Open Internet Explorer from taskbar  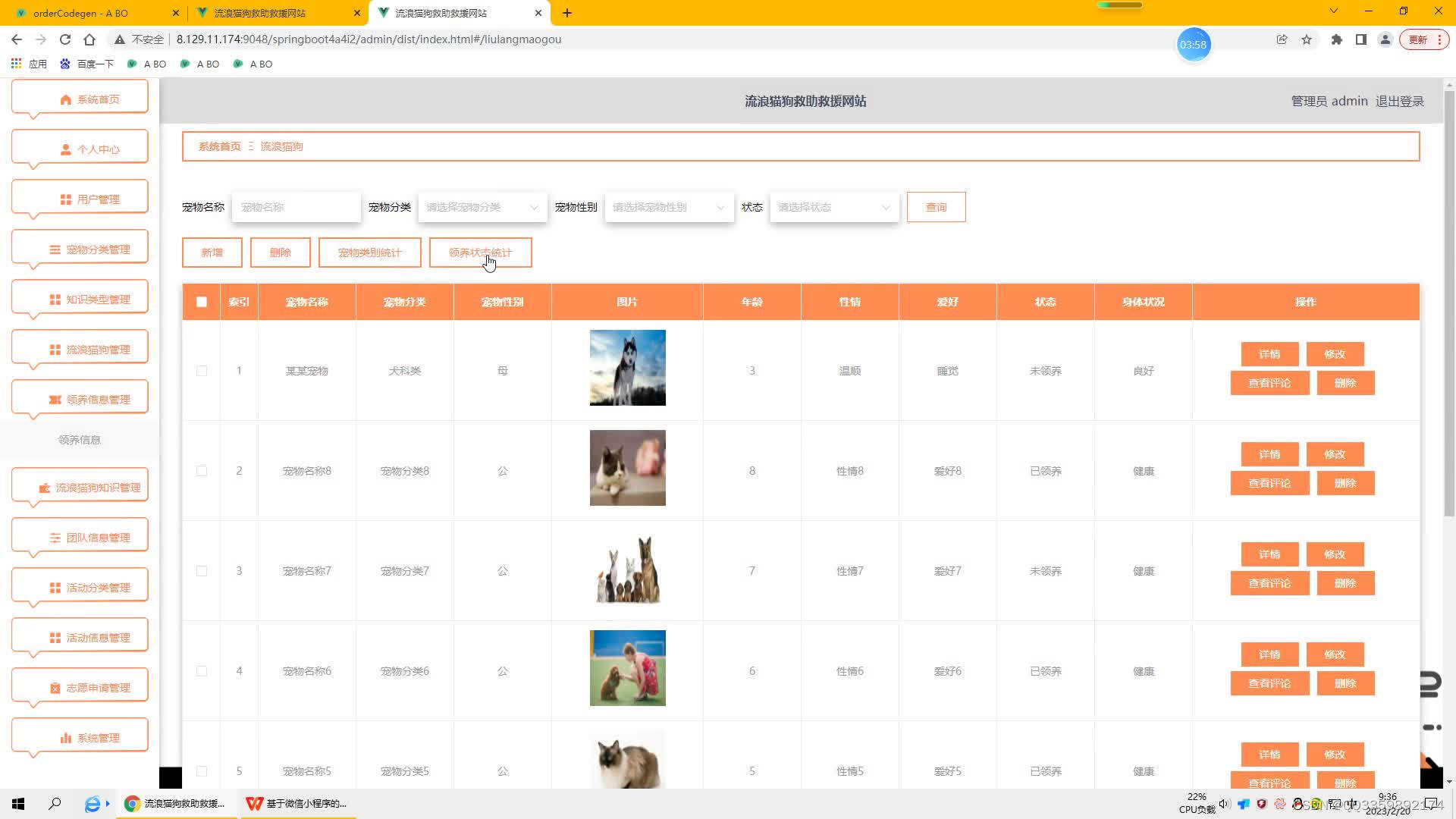click(93, 804)
